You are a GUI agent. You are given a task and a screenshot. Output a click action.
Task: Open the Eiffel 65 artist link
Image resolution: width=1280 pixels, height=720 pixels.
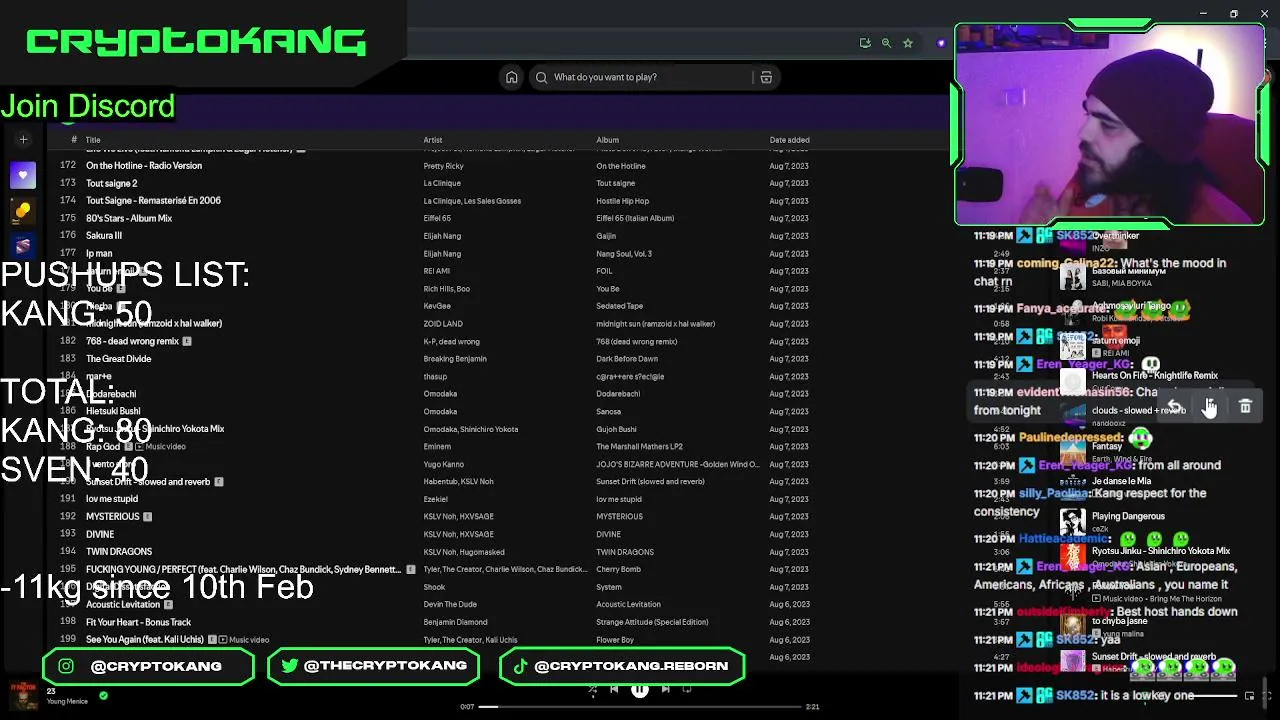pos(437,218)
